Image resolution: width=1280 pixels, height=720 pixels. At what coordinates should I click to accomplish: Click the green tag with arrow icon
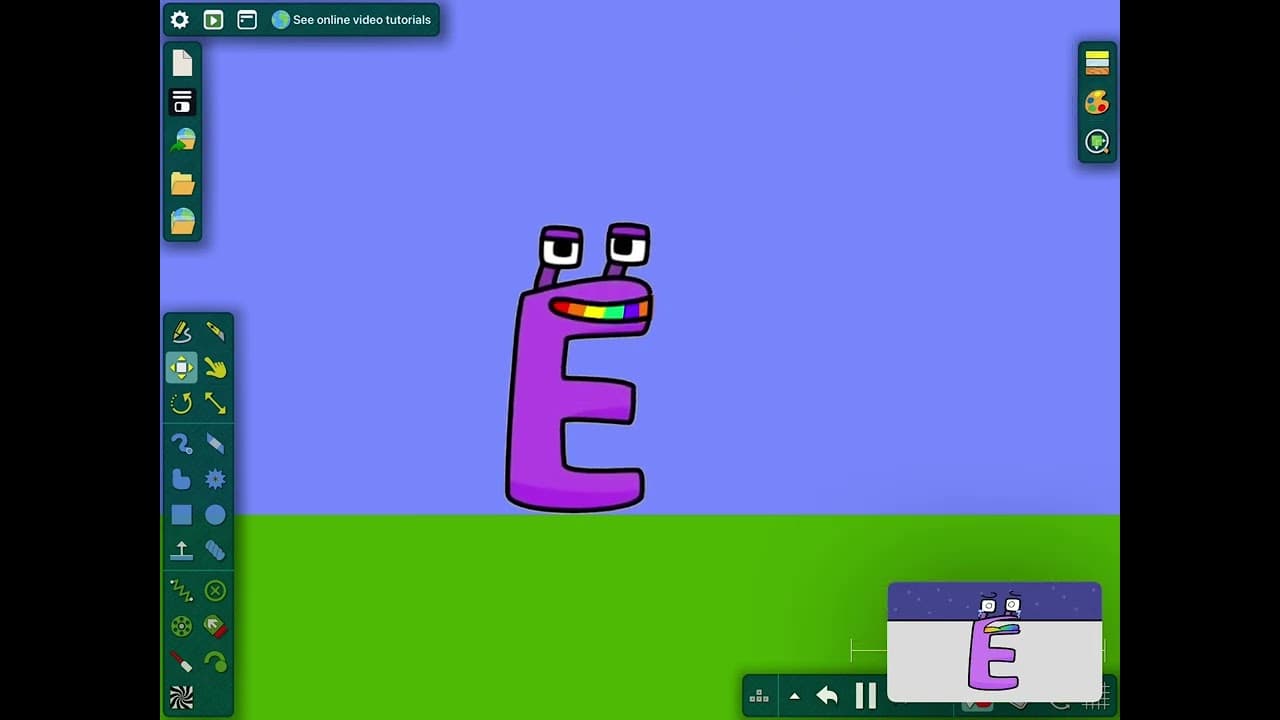(215, 627)
